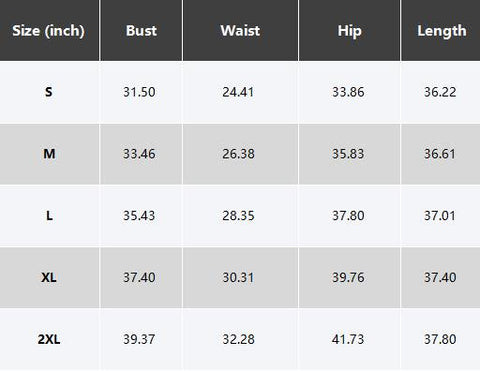The height and width of the screenshot is (371, 480).
Task: Select length value 36.61 in M row
Action: [440, 154]
